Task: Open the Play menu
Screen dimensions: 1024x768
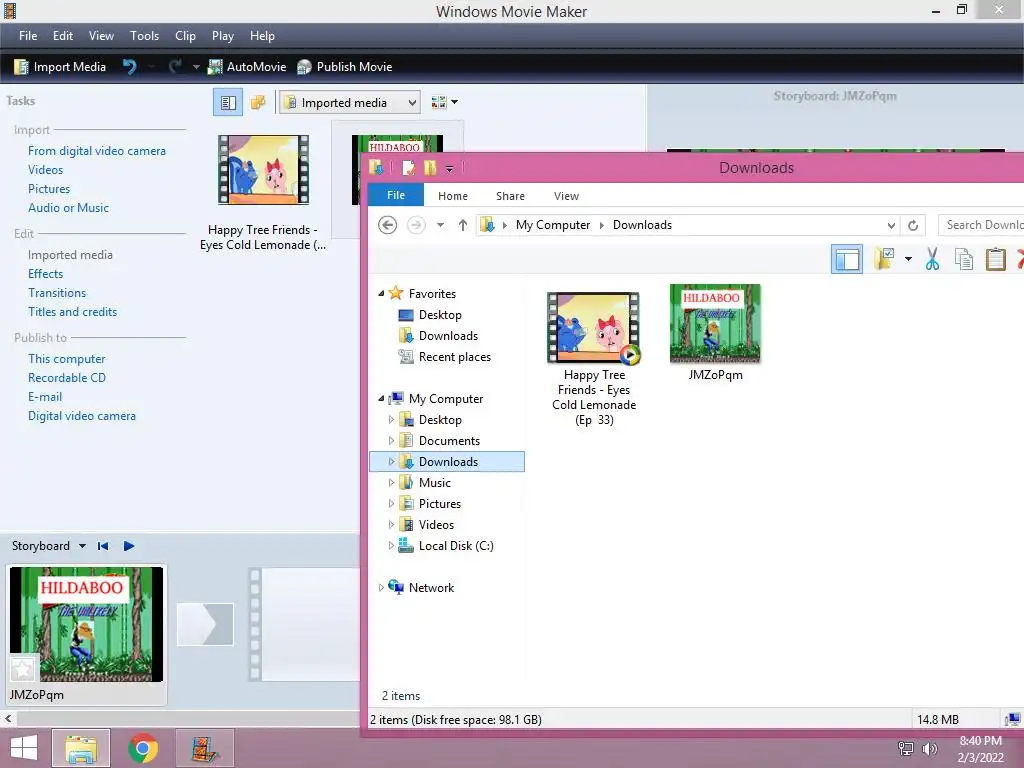Action: click(223, 36)
